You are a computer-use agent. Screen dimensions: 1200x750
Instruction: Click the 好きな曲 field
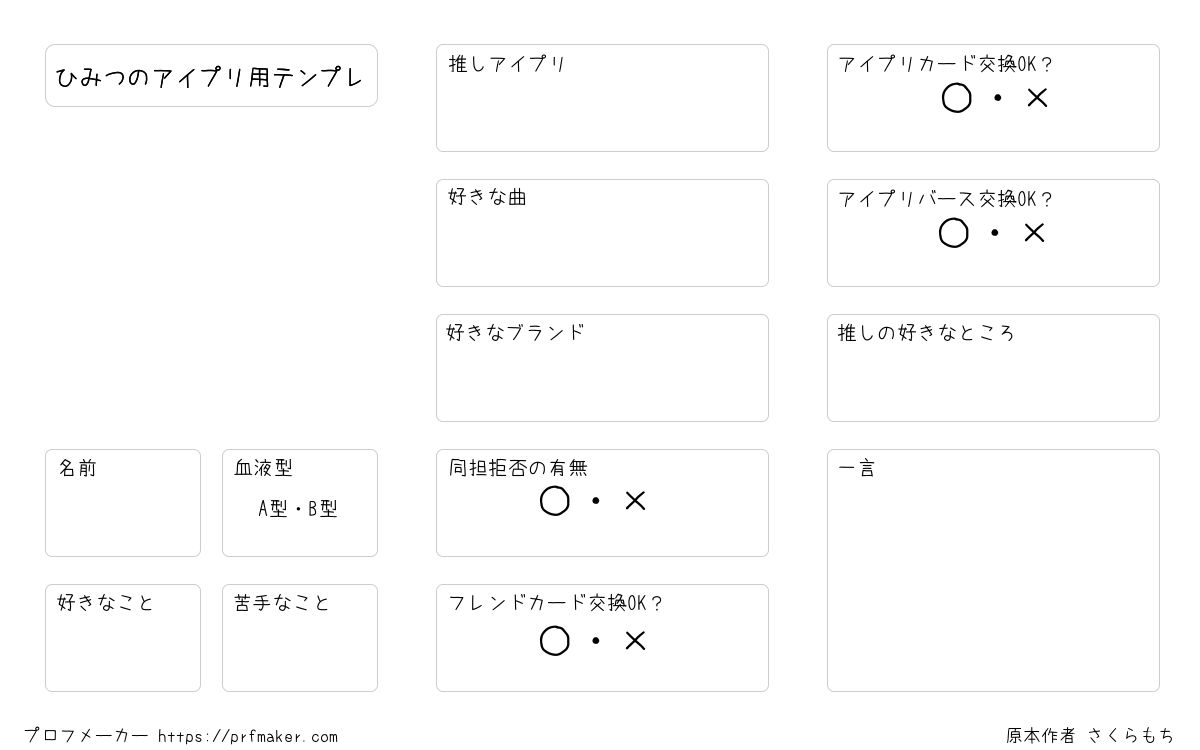602,233
